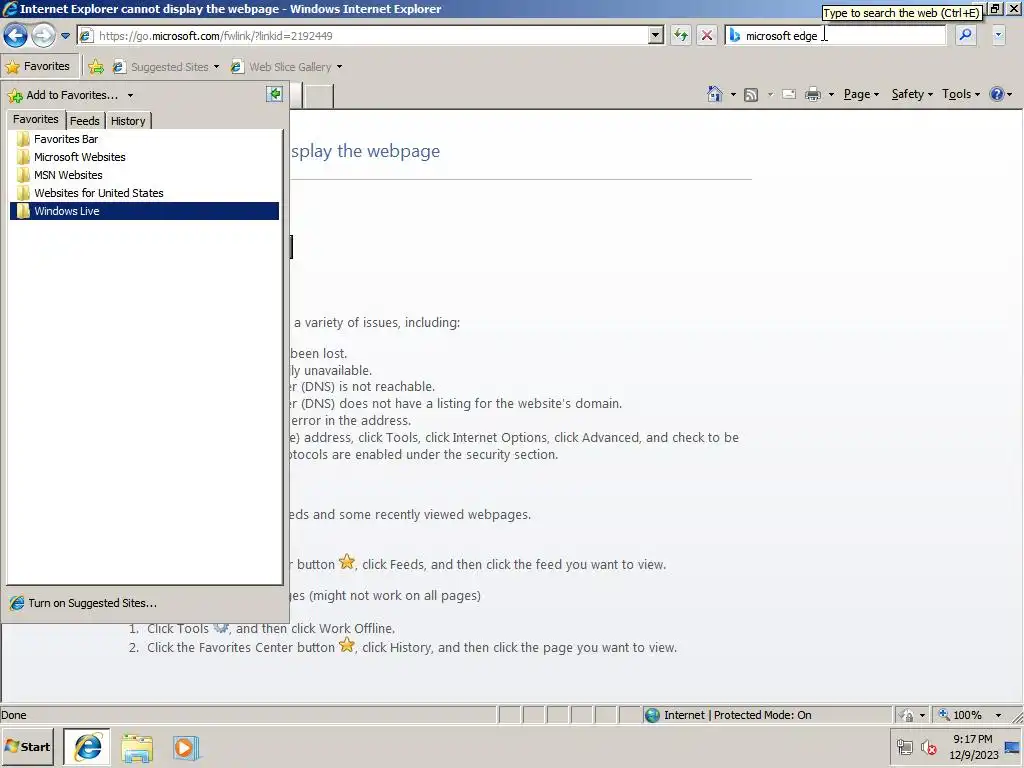1024x768 pixels.
Task: Pin the Favorites Center pane
Action: (x=275, y=94)
